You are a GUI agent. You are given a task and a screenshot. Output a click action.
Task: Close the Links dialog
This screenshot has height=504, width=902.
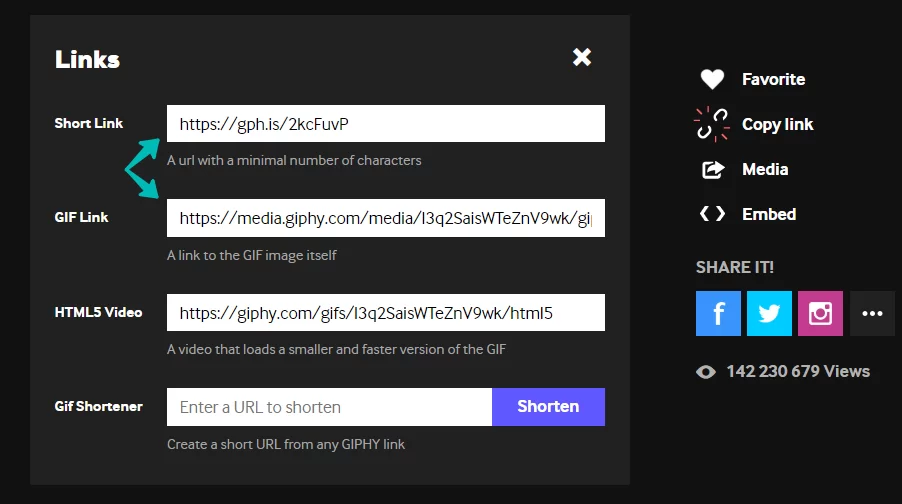point(582,57)
